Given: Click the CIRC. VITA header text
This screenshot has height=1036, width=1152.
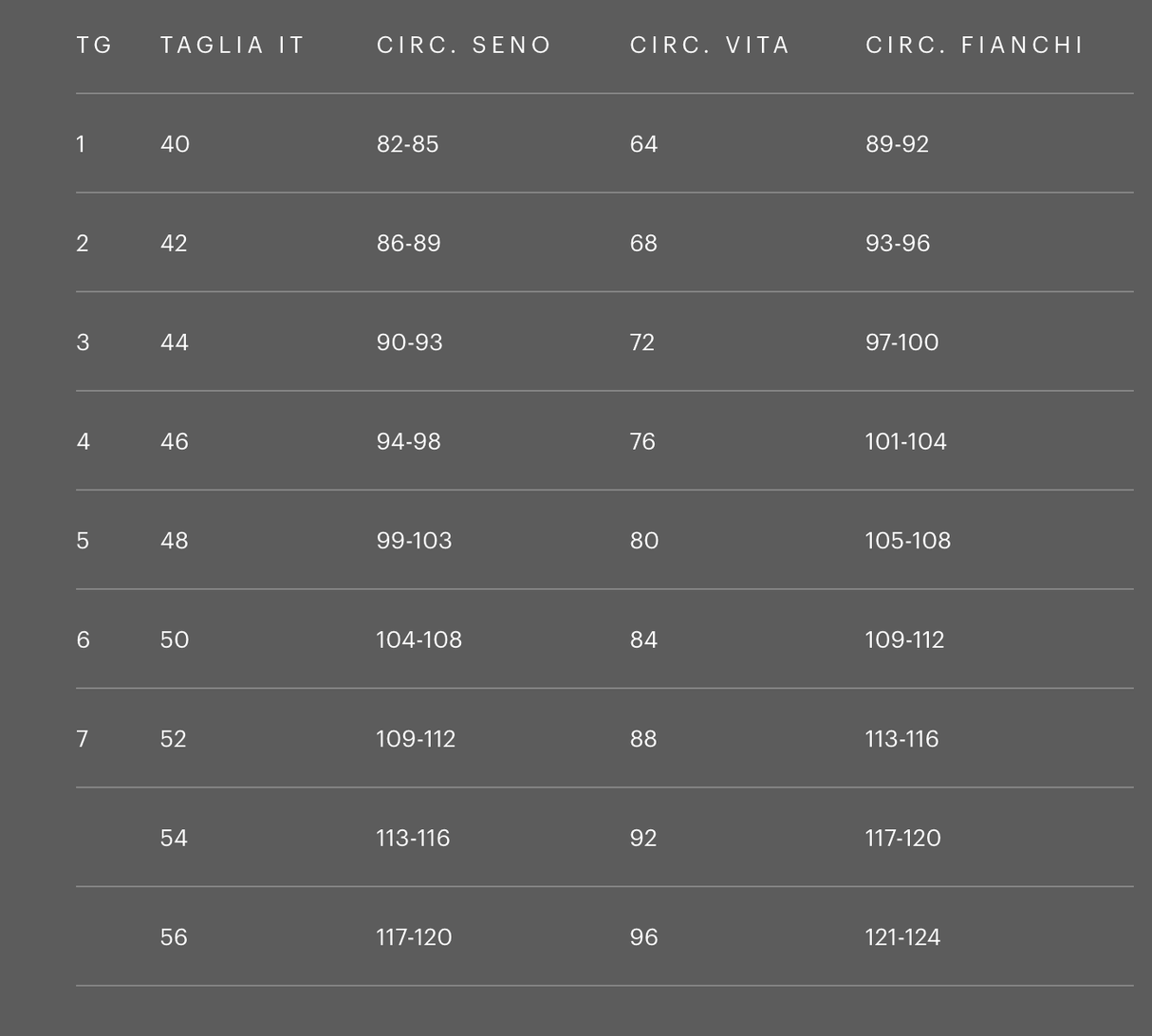Looking at the screenshot, I should tap(710, 46).
